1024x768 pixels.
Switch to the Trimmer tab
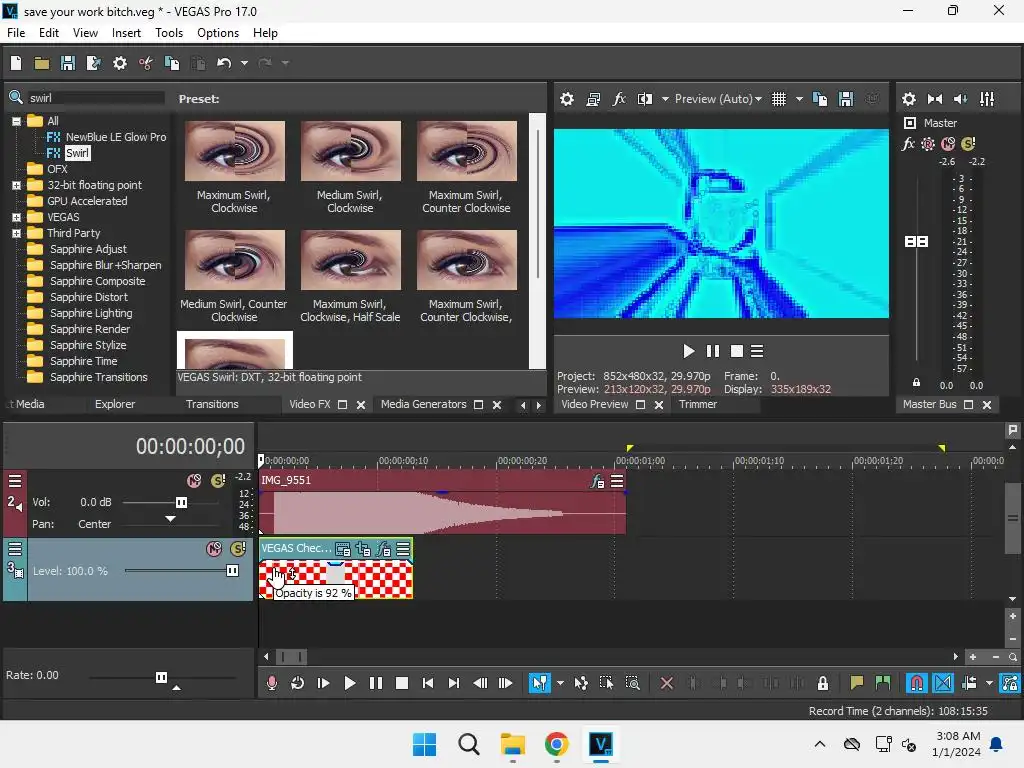(697, 404)
